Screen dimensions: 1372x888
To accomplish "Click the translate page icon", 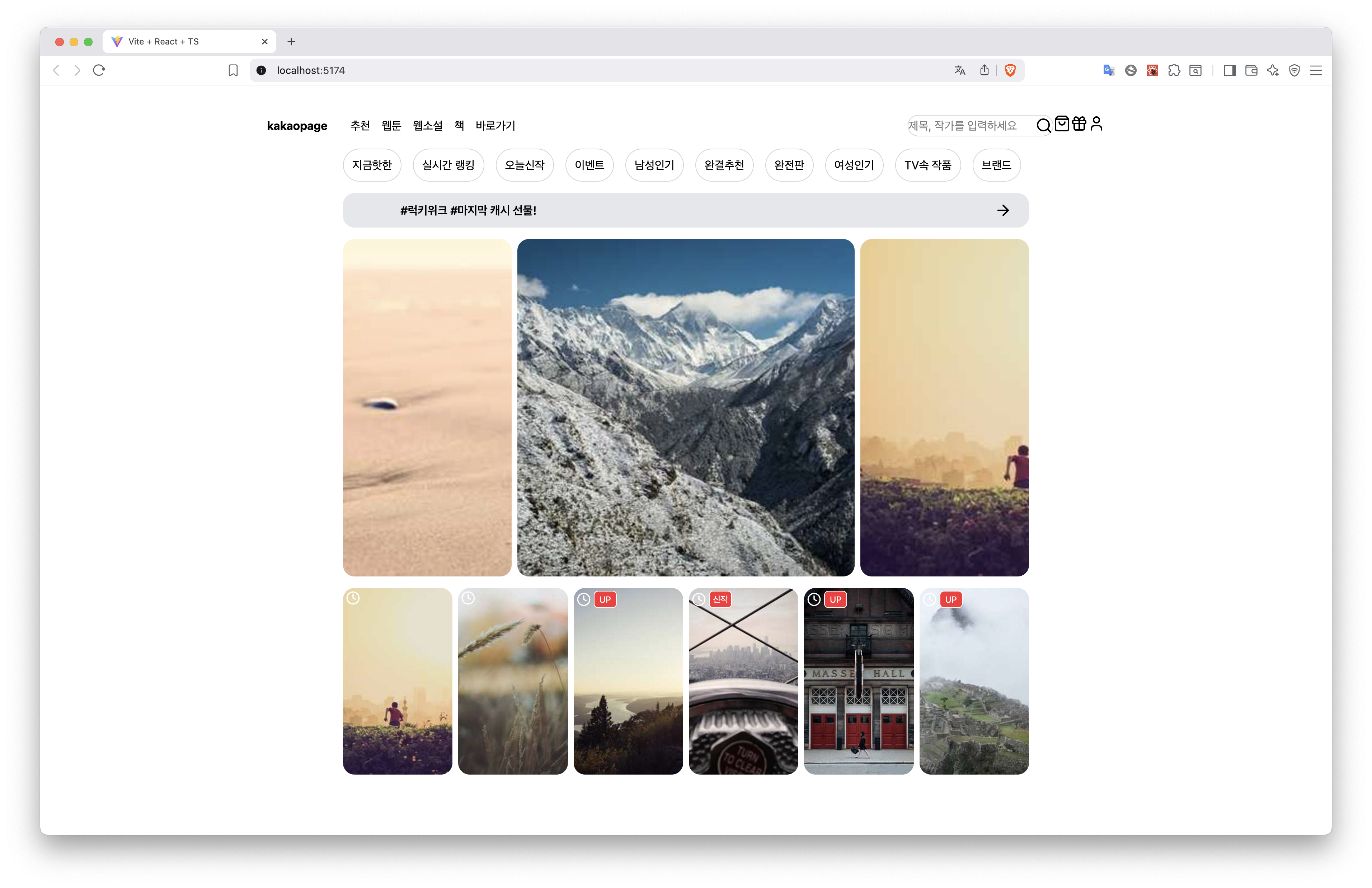I will 959,70.
